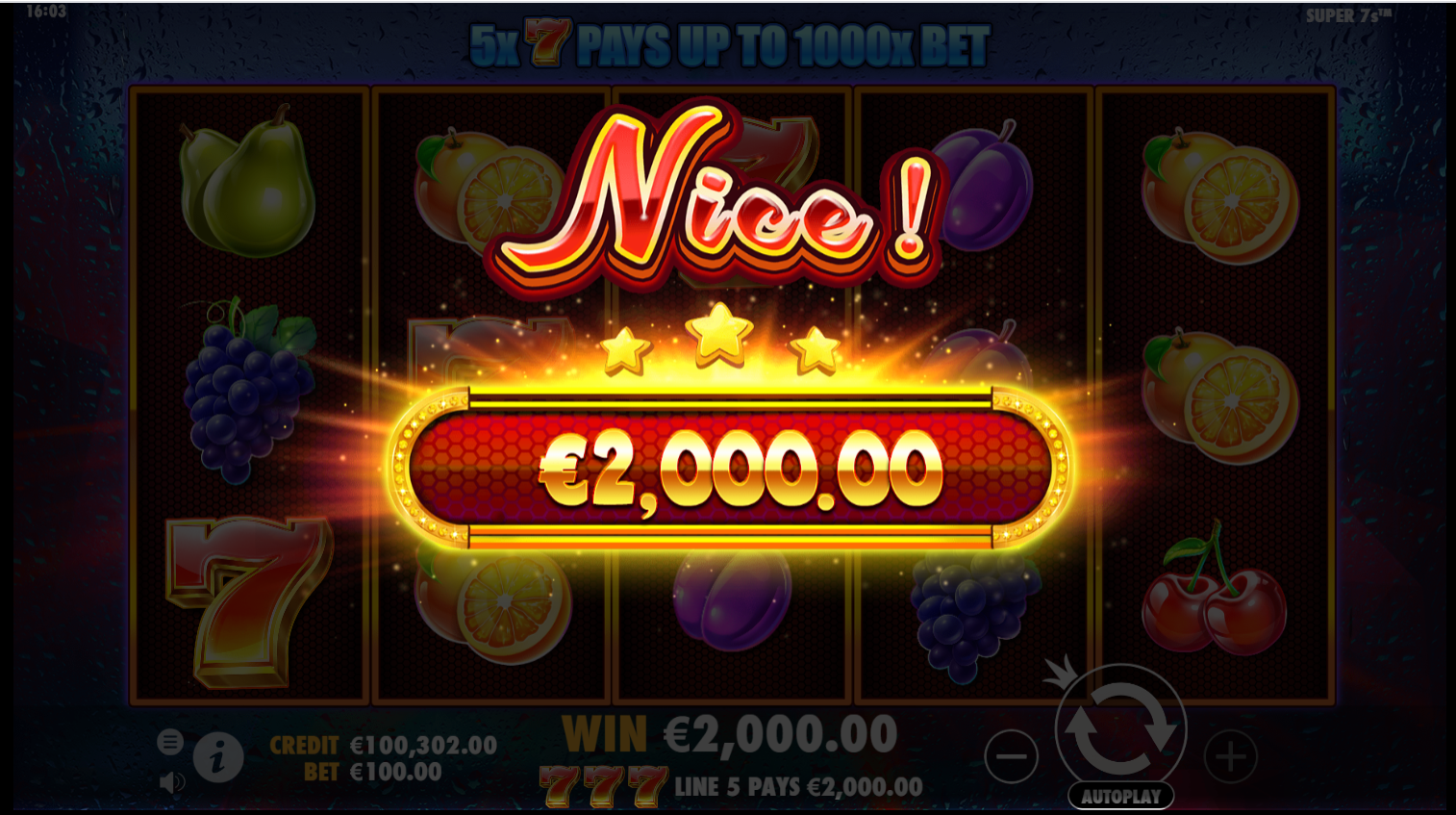
Task: Click the Super 7s title label
Action: (1348, 15)
